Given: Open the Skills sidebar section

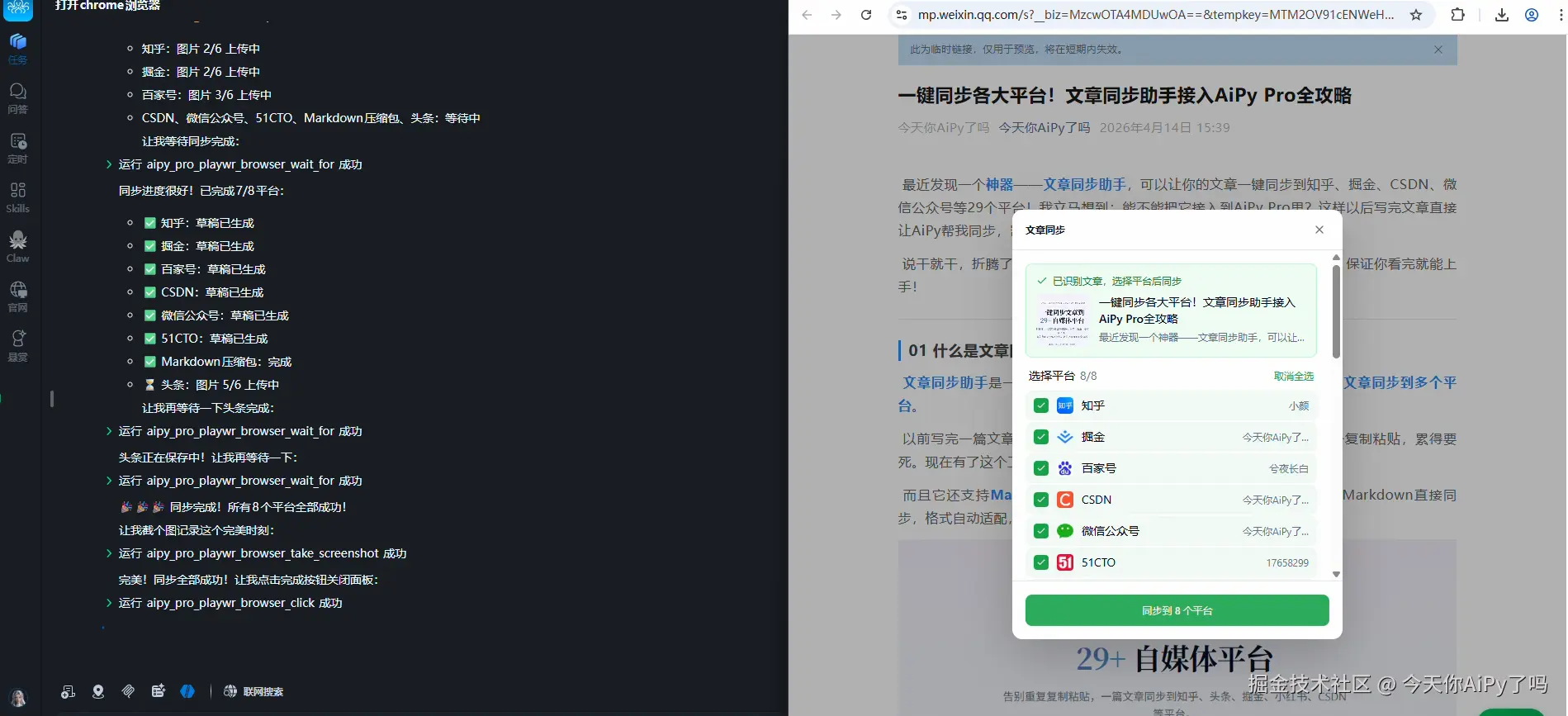Looking at the screenshot, I should (17, 197).
